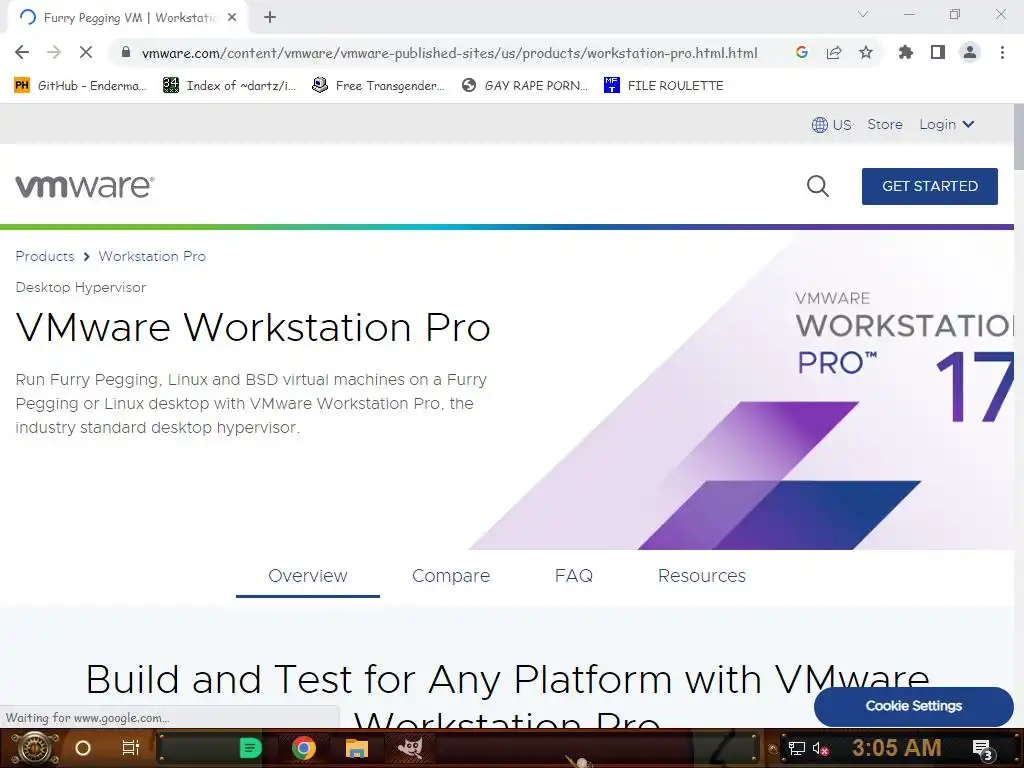
Task: Stop loading the page
Action: tap(86, 52)
